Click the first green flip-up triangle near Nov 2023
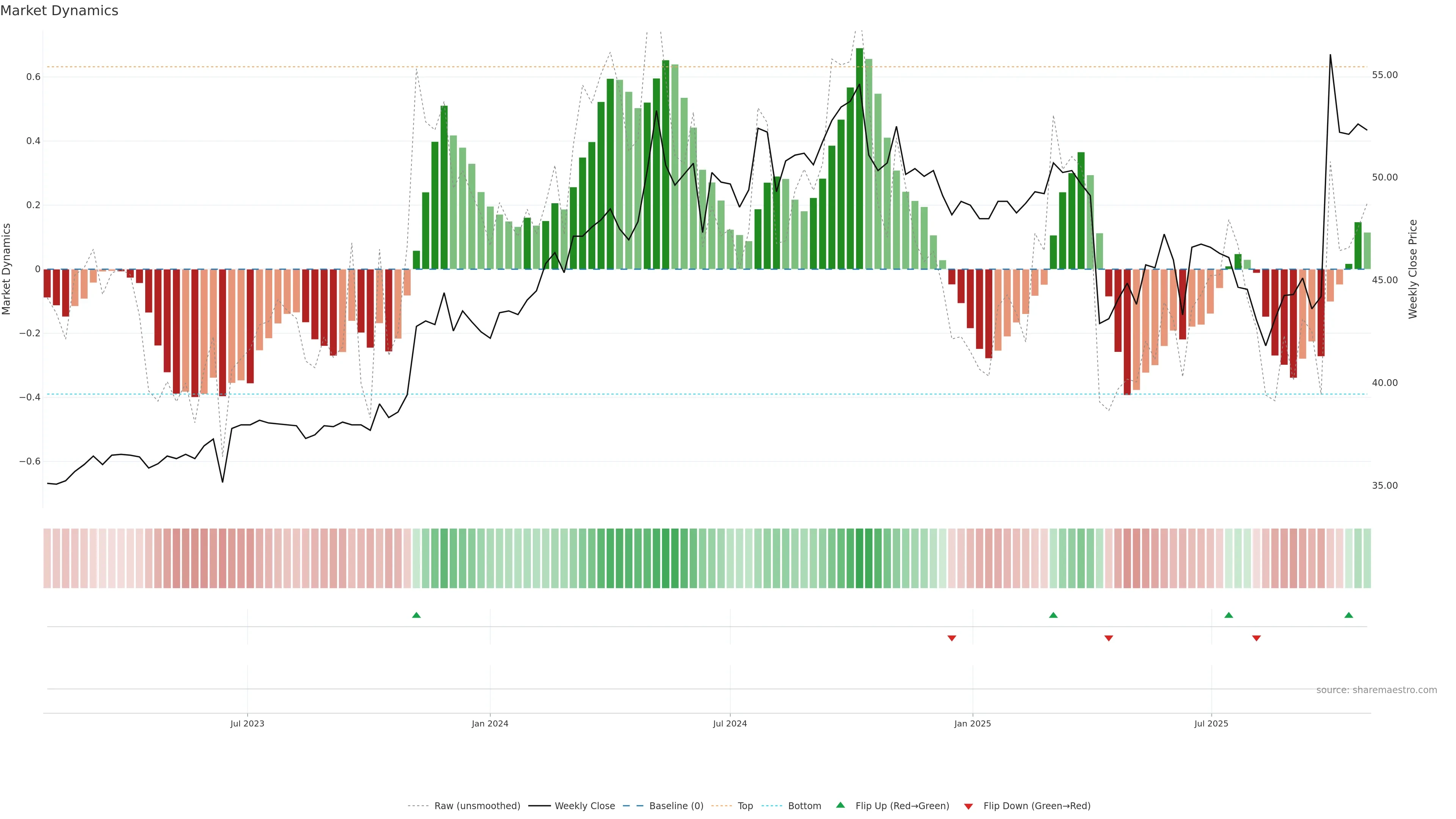Image resolution: width=1456 pixels, height=819 pixels. pyautogui.click(x=417, y=615)
